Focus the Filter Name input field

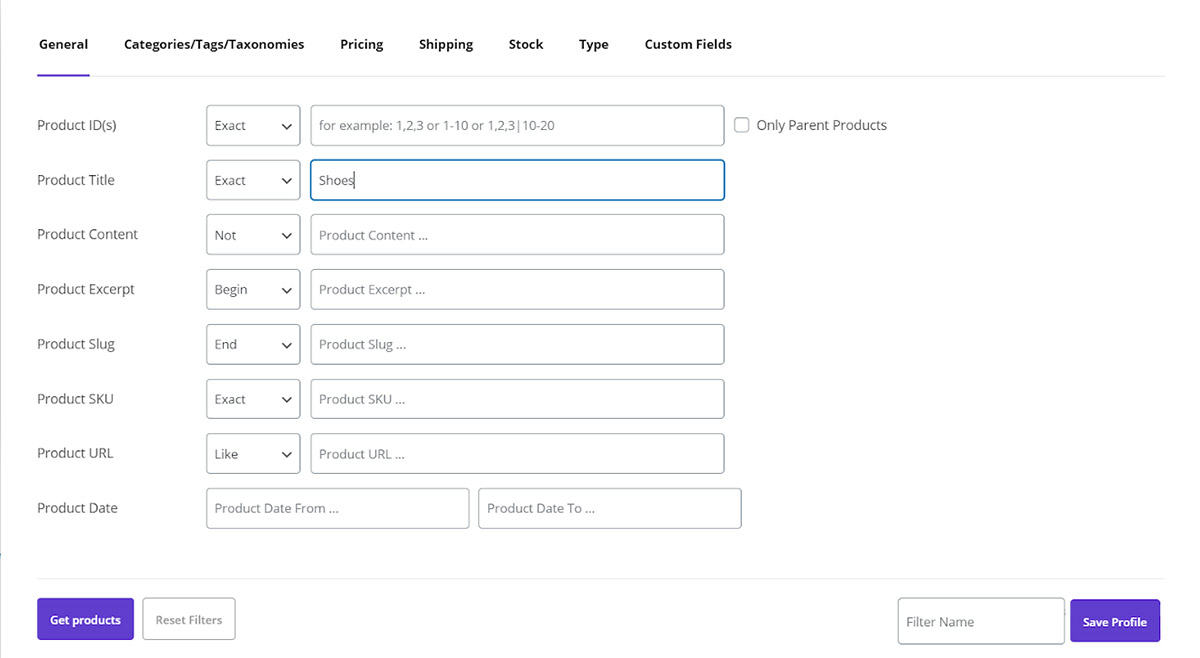tap(980, 622)
